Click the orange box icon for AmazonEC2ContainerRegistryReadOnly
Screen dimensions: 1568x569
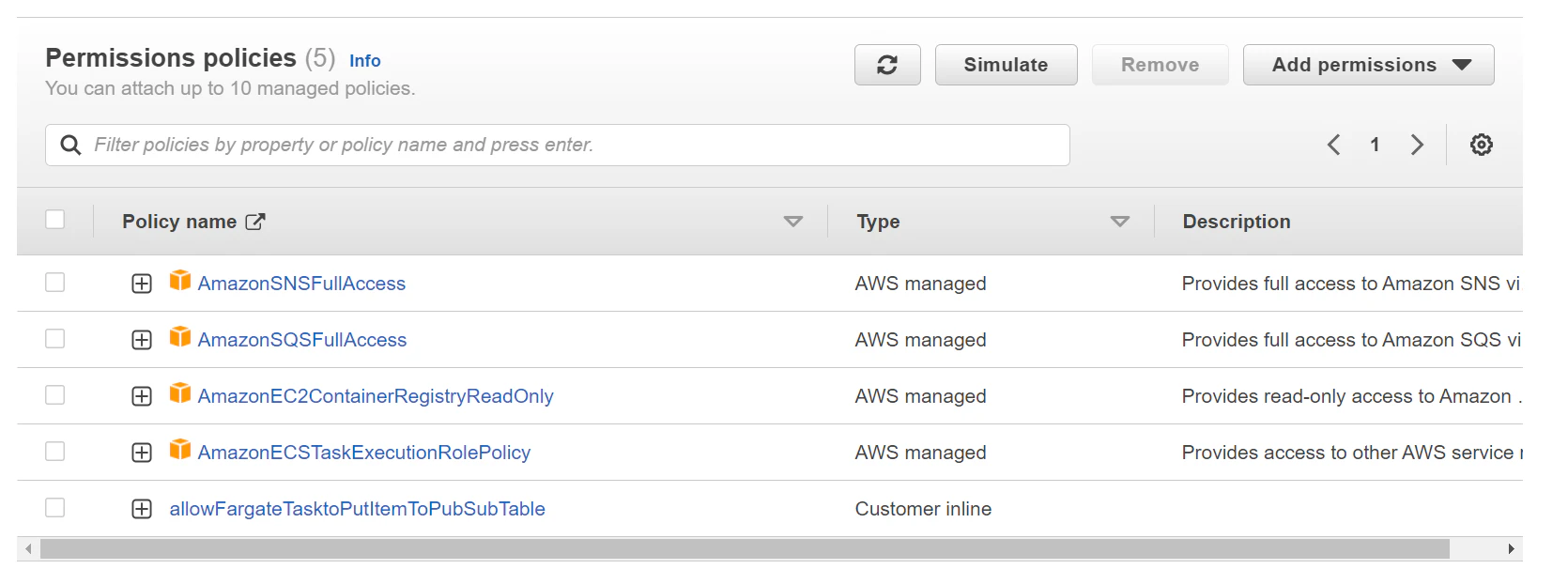tap(180, 393)
